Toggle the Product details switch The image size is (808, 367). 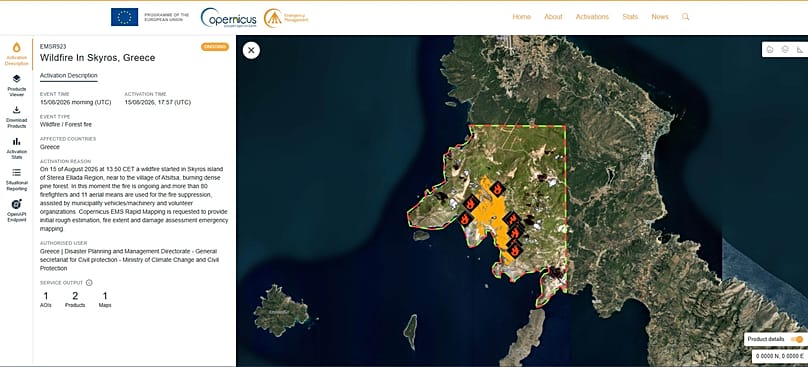798,339
